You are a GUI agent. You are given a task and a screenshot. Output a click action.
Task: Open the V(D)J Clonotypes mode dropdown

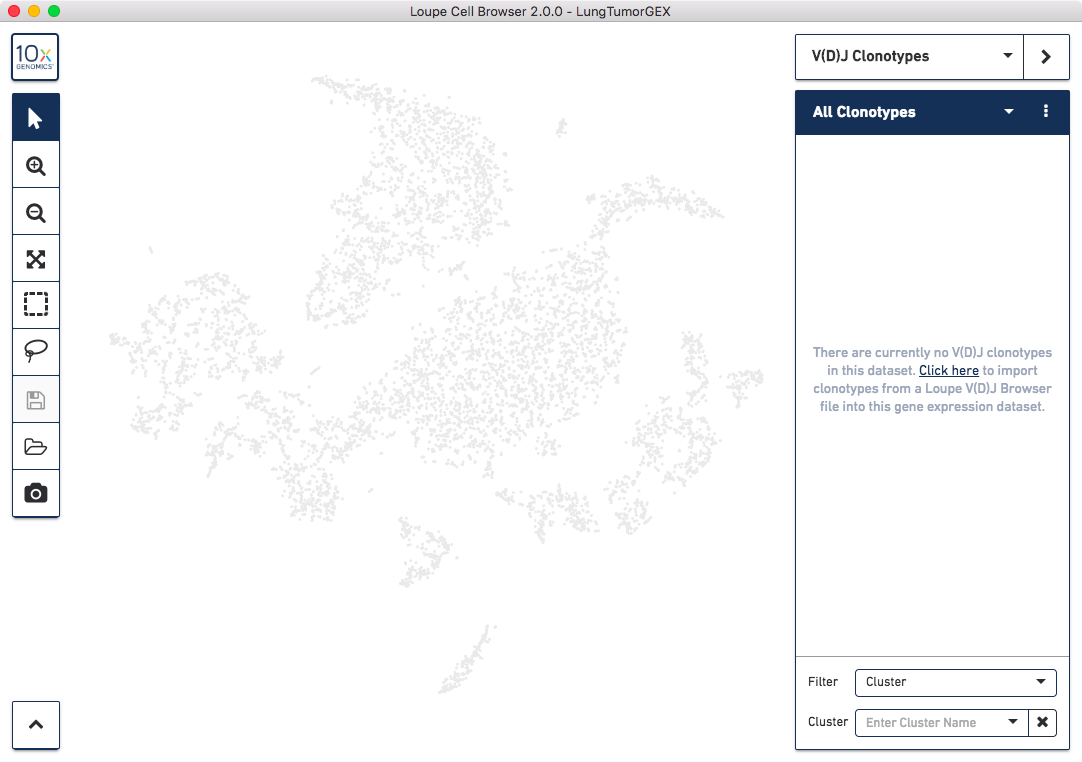click(909, 57)
